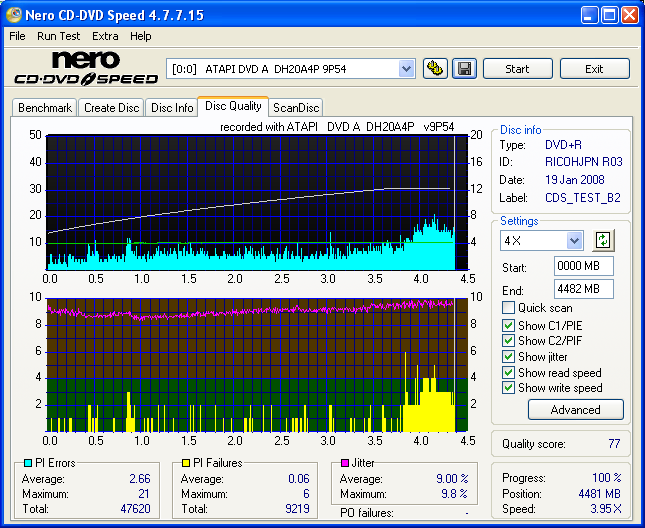The image size is (645, 528).
Task: Expand the drive selection dropdown
Action: [406, 69]
